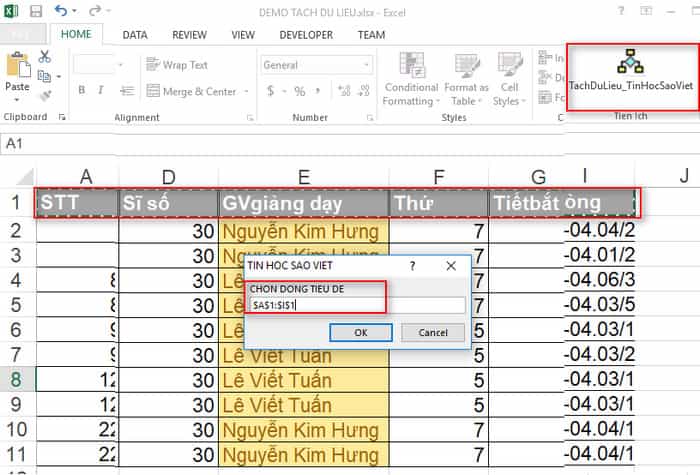
Task: Open Number format dialog launcher
Action: 370,118
